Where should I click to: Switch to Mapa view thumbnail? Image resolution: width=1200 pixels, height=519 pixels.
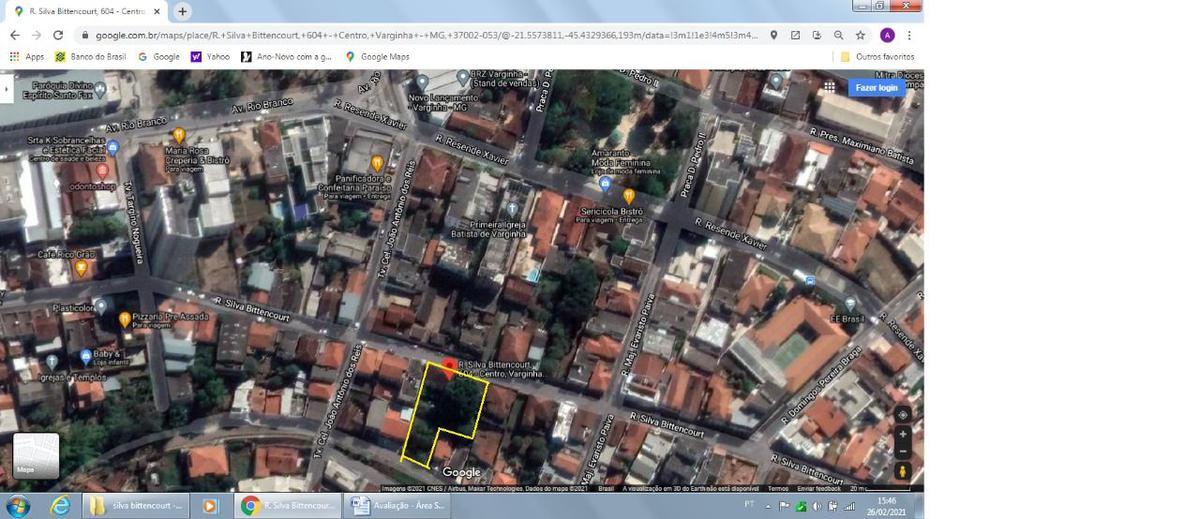36,455
